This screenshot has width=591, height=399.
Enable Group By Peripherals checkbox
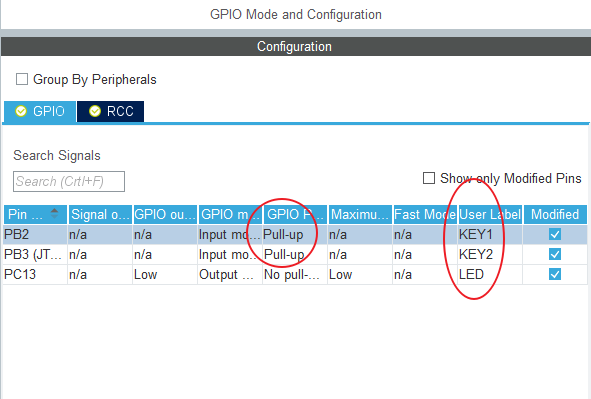pos(22,79)
